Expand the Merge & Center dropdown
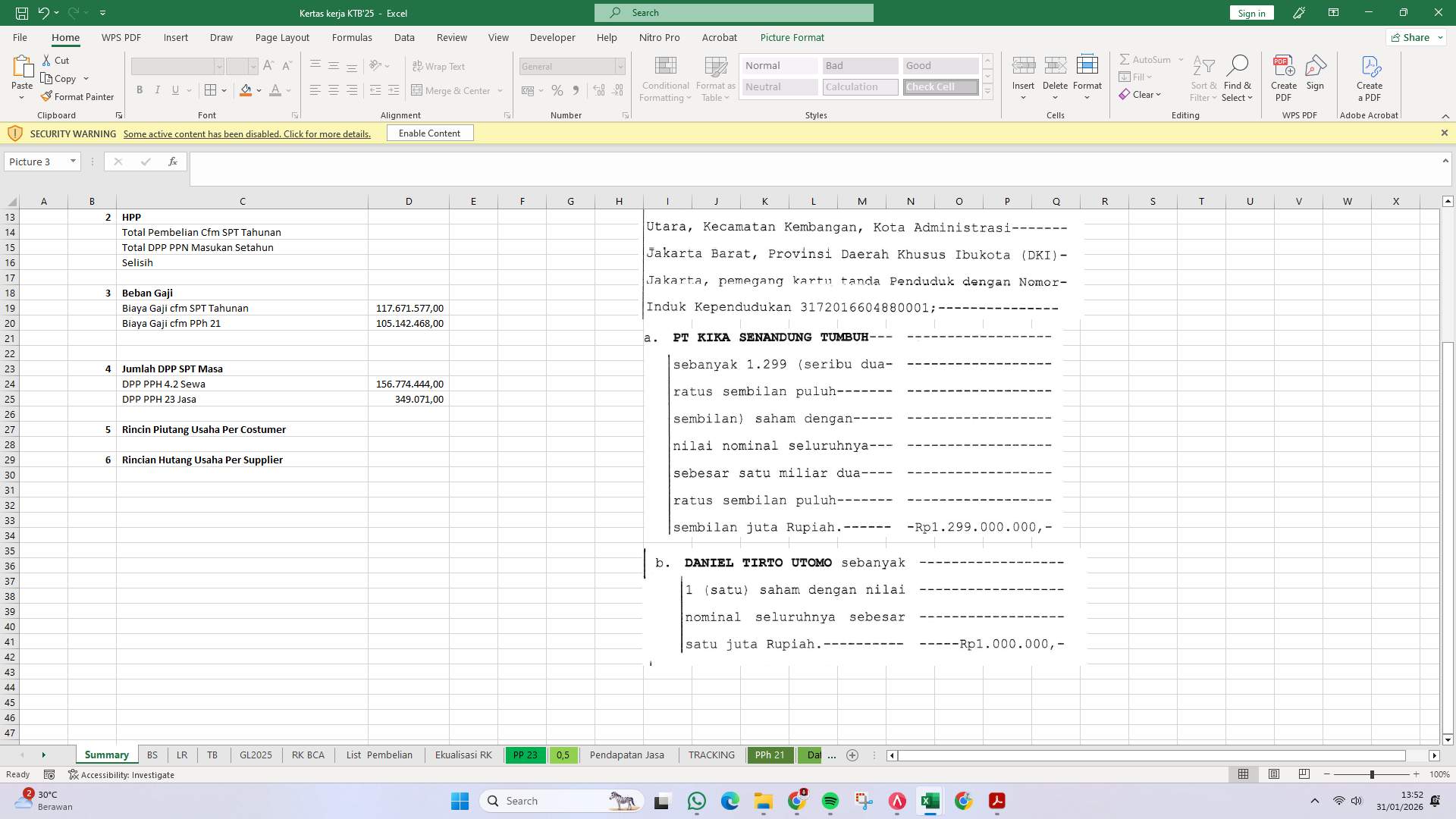 [500, 90]
